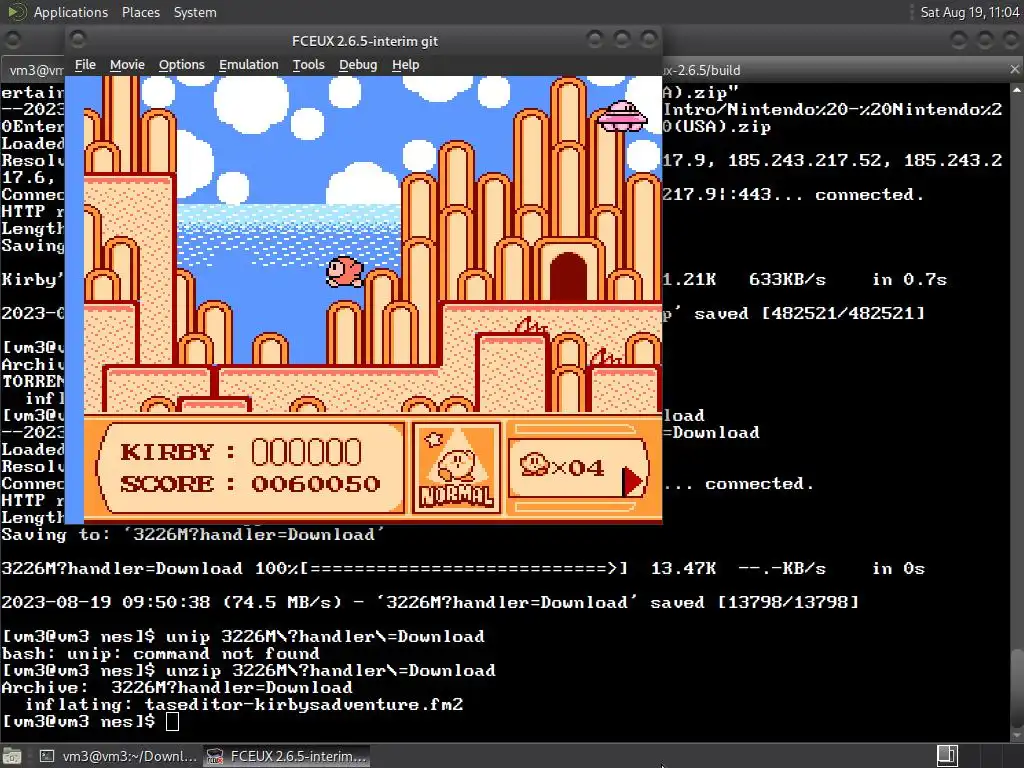Open the Emulation menu in FCEUX
Viewport: 1024px width, 768px height.
[x=248, y=65]
